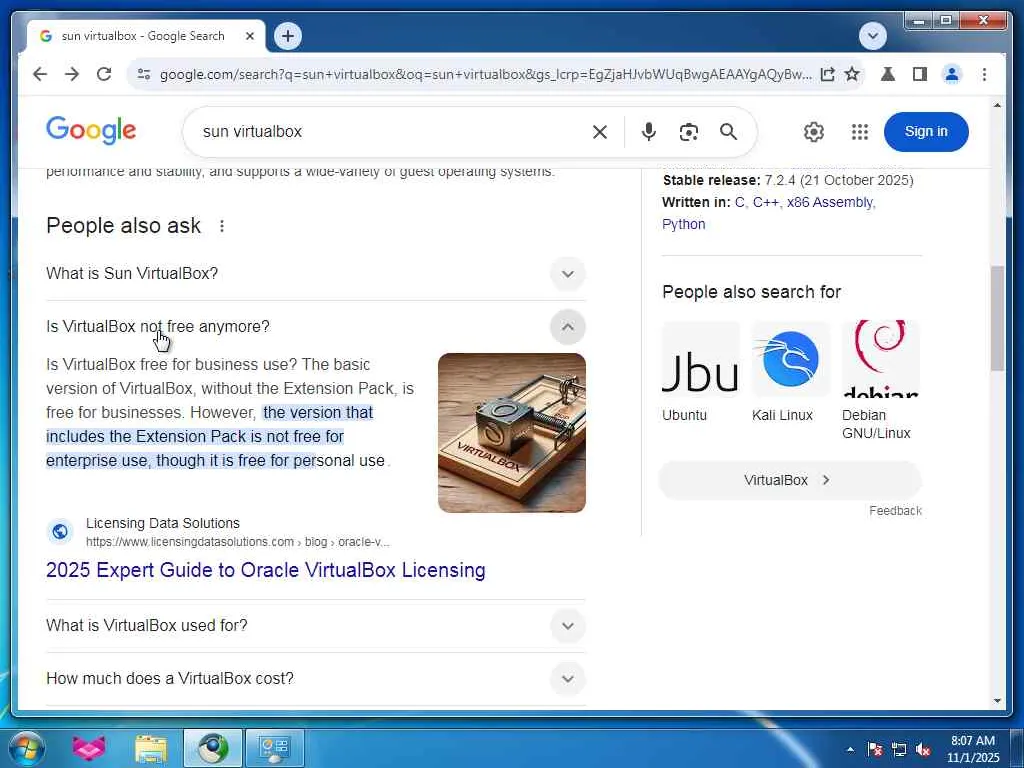Open Action Center flag tray icon
Viewport: 1024px width, 768px height.
[875, 749]
